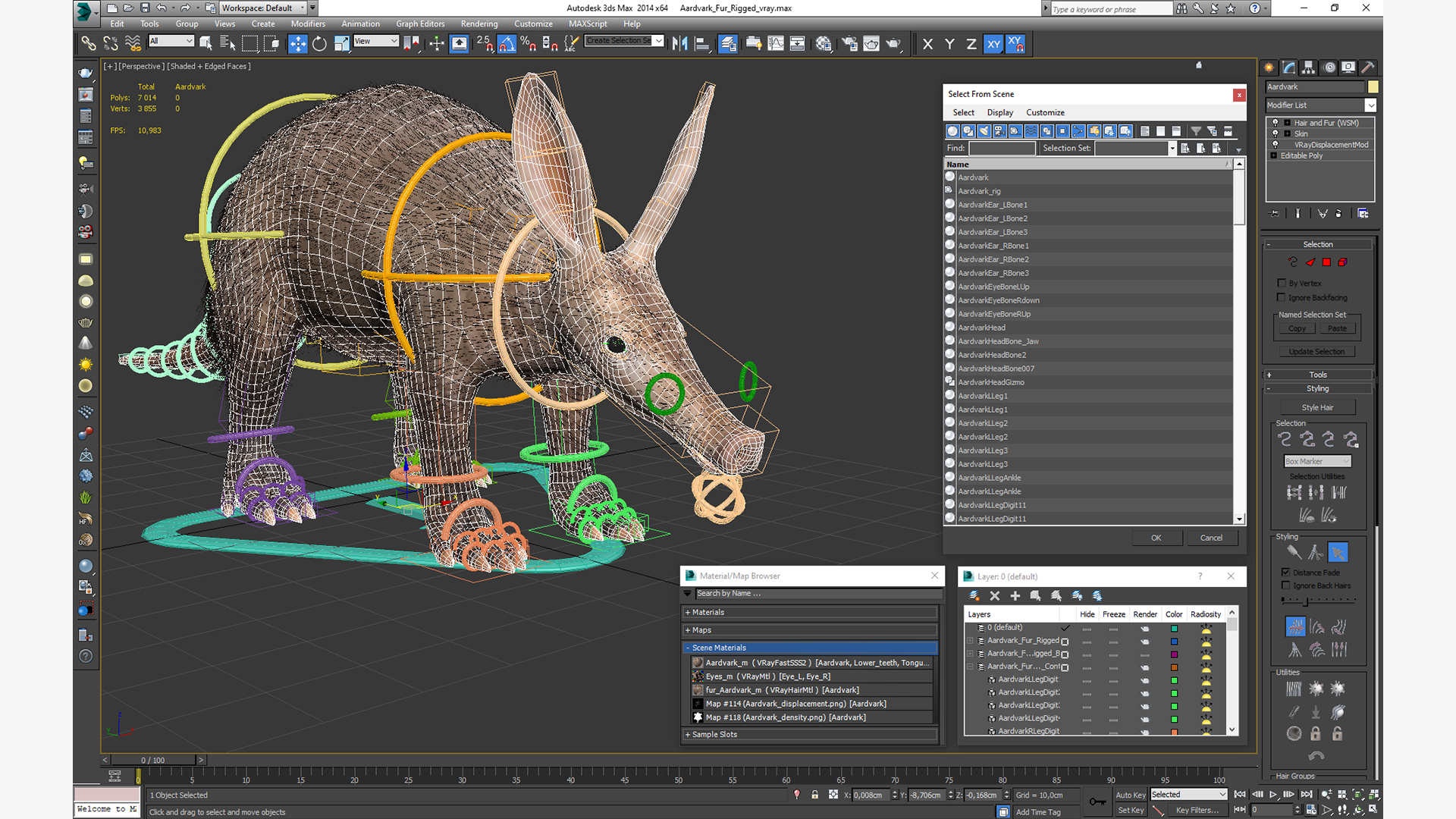Toggle the Skin modifier lightbulb
1456x819 pixels.
(x=1276, y=133)
